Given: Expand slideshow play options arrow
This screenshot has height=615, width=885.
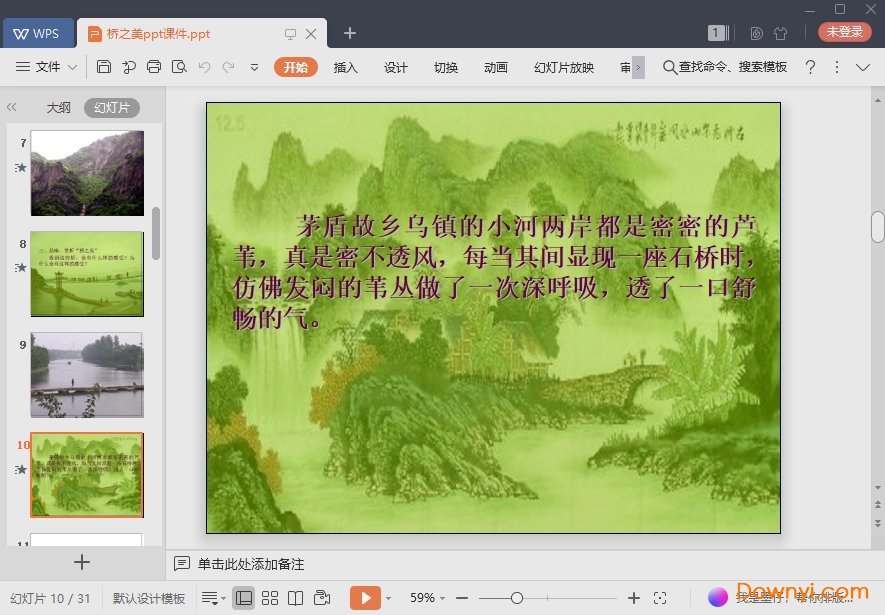Looking at the screenshot, I should pos(388,598).
